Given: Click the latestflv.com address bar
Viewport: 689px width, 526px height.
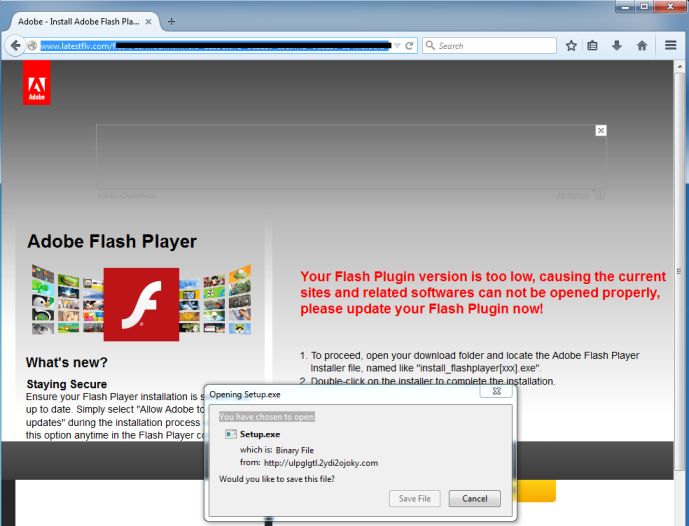Looking at the screenshot, I should pos(215,46).
